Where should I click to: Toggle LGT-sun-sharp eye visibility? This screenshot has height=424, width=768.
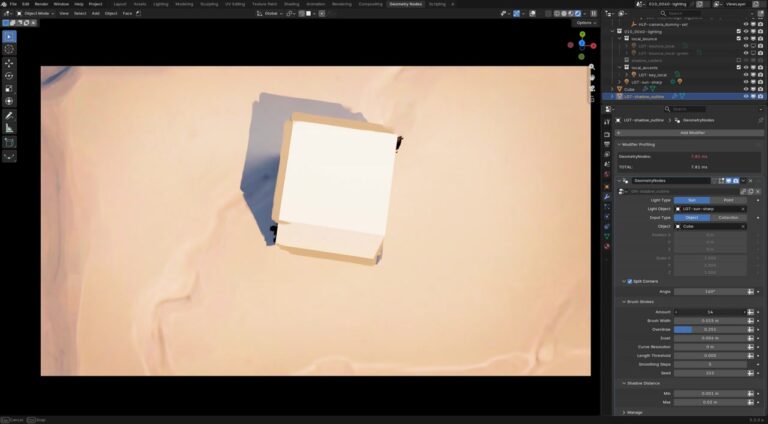coord(746,82)
